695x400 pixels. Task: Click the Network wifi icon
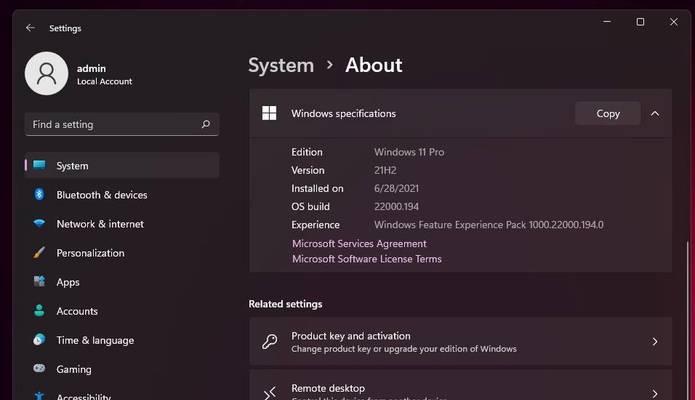click(x=39, y=224)
